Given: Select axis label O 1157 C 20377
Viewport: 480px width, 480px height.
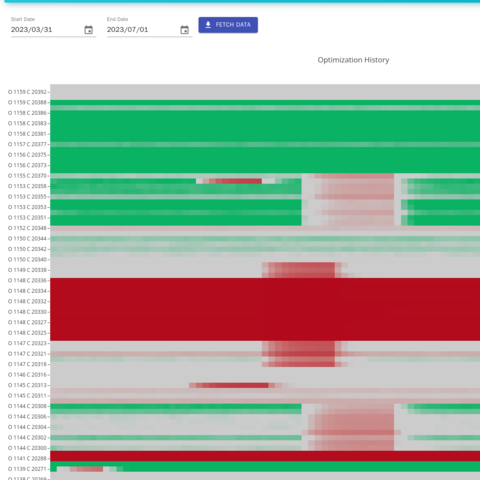Looking at the screenshot, I should tap(27, 144).
